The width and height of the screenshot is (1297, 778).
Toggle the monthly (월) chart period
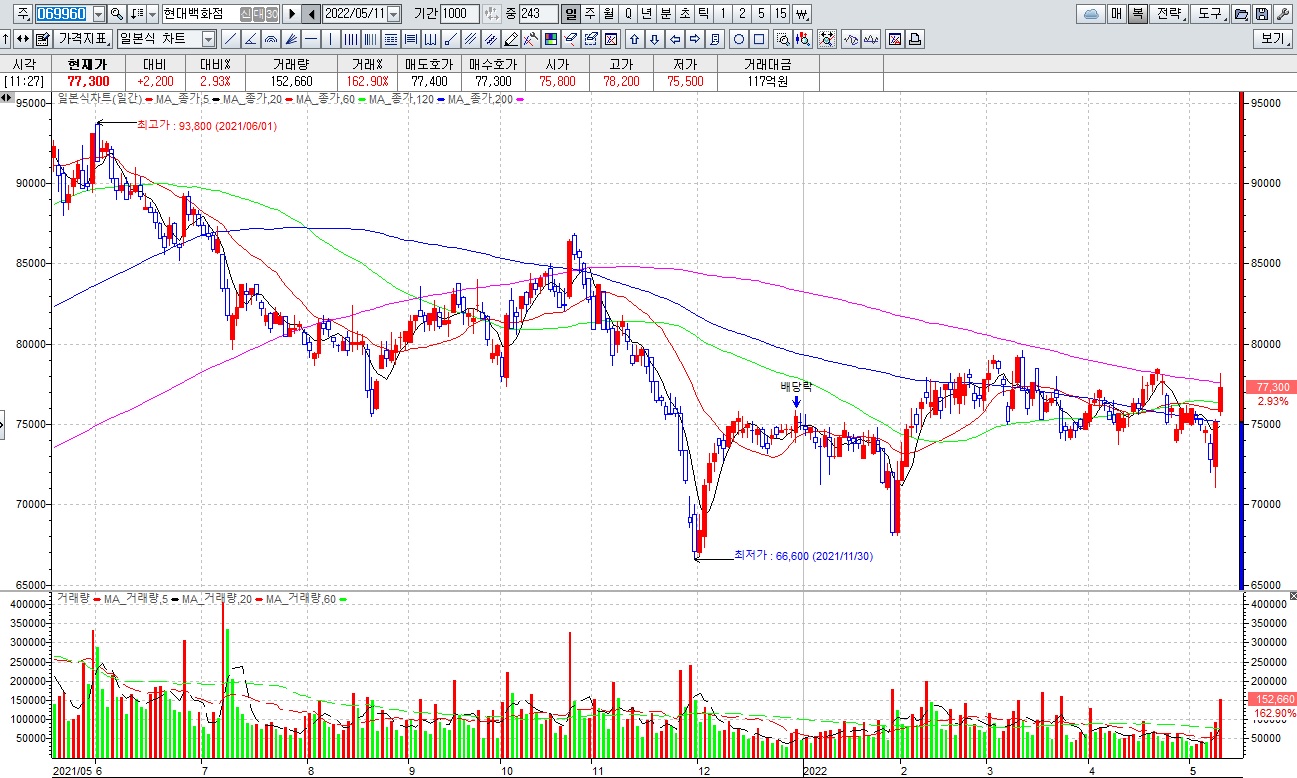[x=607, y=14]
